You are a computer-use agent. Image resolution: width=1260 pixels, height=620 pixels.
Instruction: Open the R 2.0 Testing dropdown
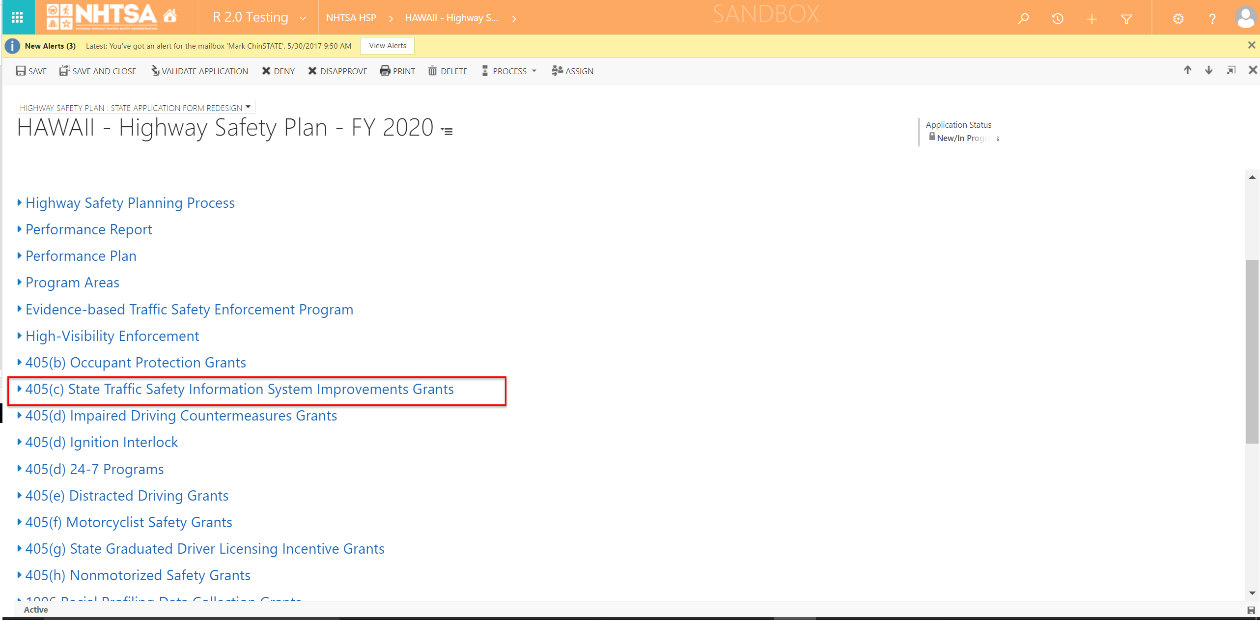(x=259, y=17)
